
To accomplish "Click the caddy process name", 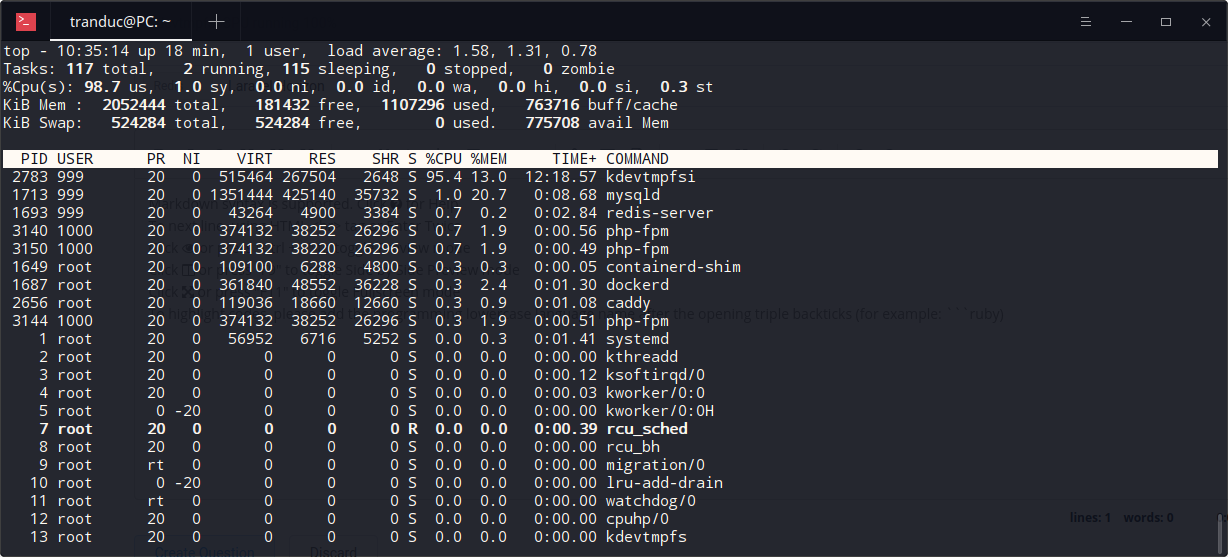I will (x=628, y=303).
